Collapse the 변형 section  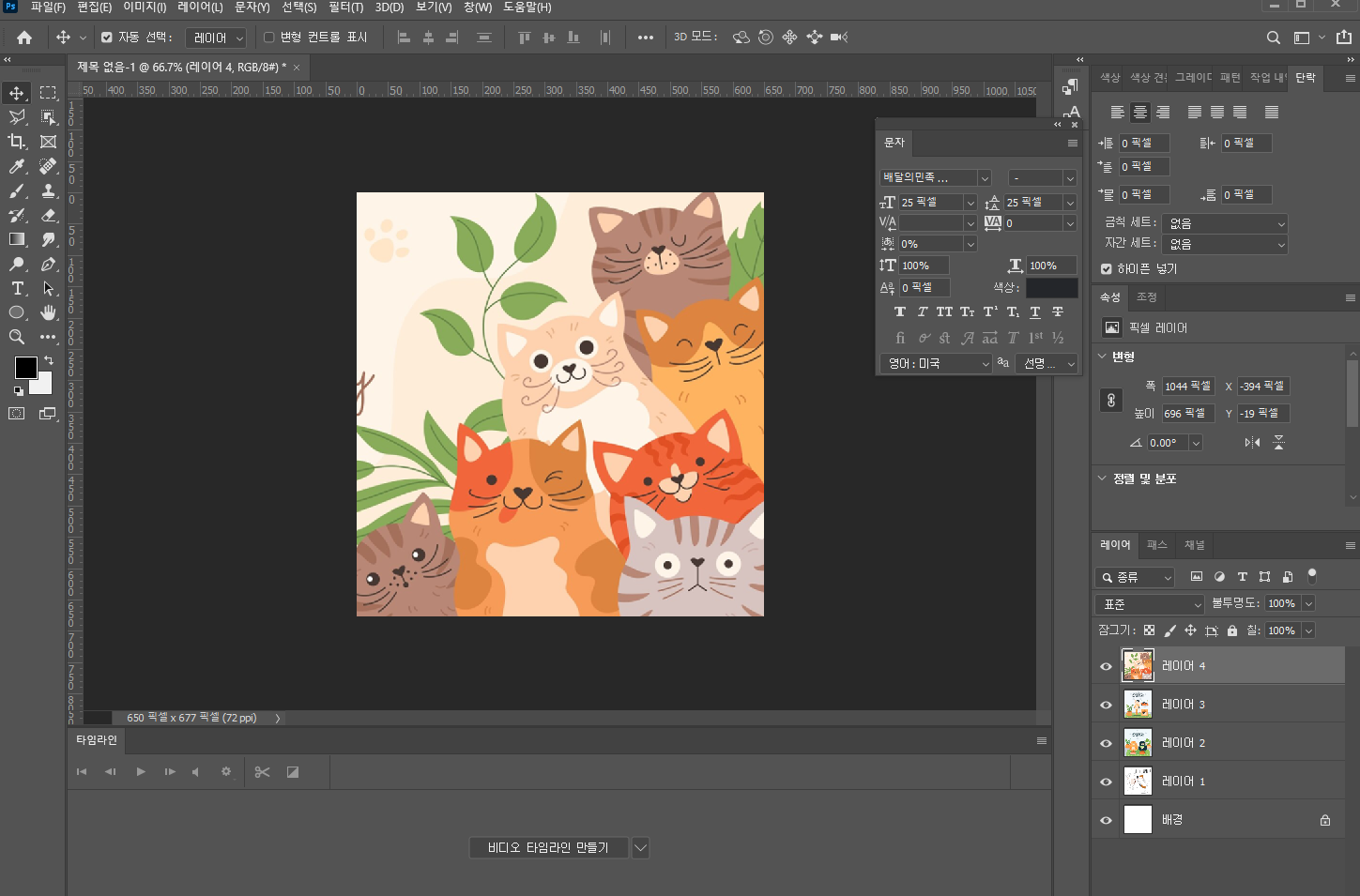tap(1103, 357)
